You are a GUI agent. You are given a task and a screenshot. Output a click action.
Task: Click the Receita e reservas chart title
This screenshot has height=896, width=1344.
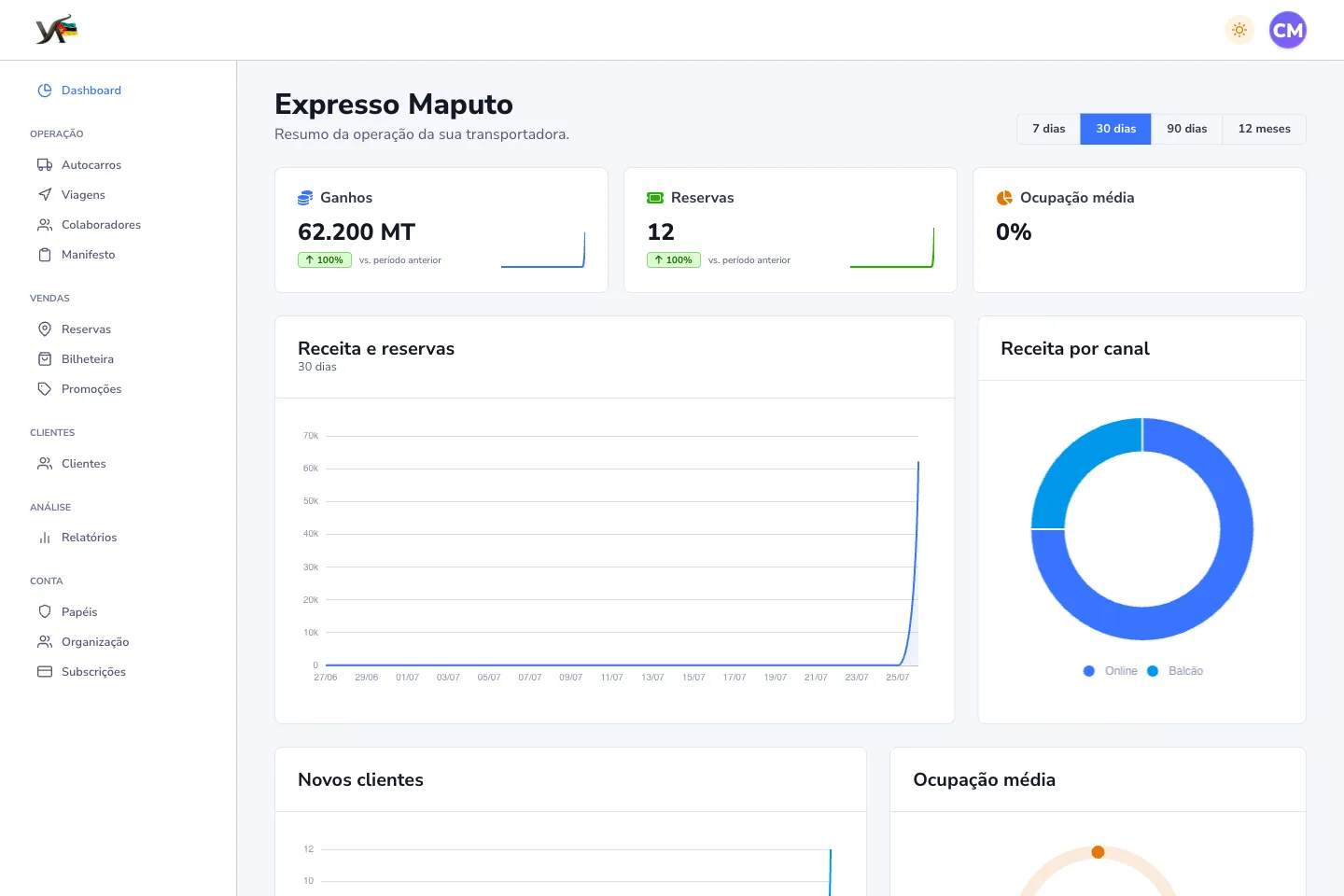(x=376, y=348)
